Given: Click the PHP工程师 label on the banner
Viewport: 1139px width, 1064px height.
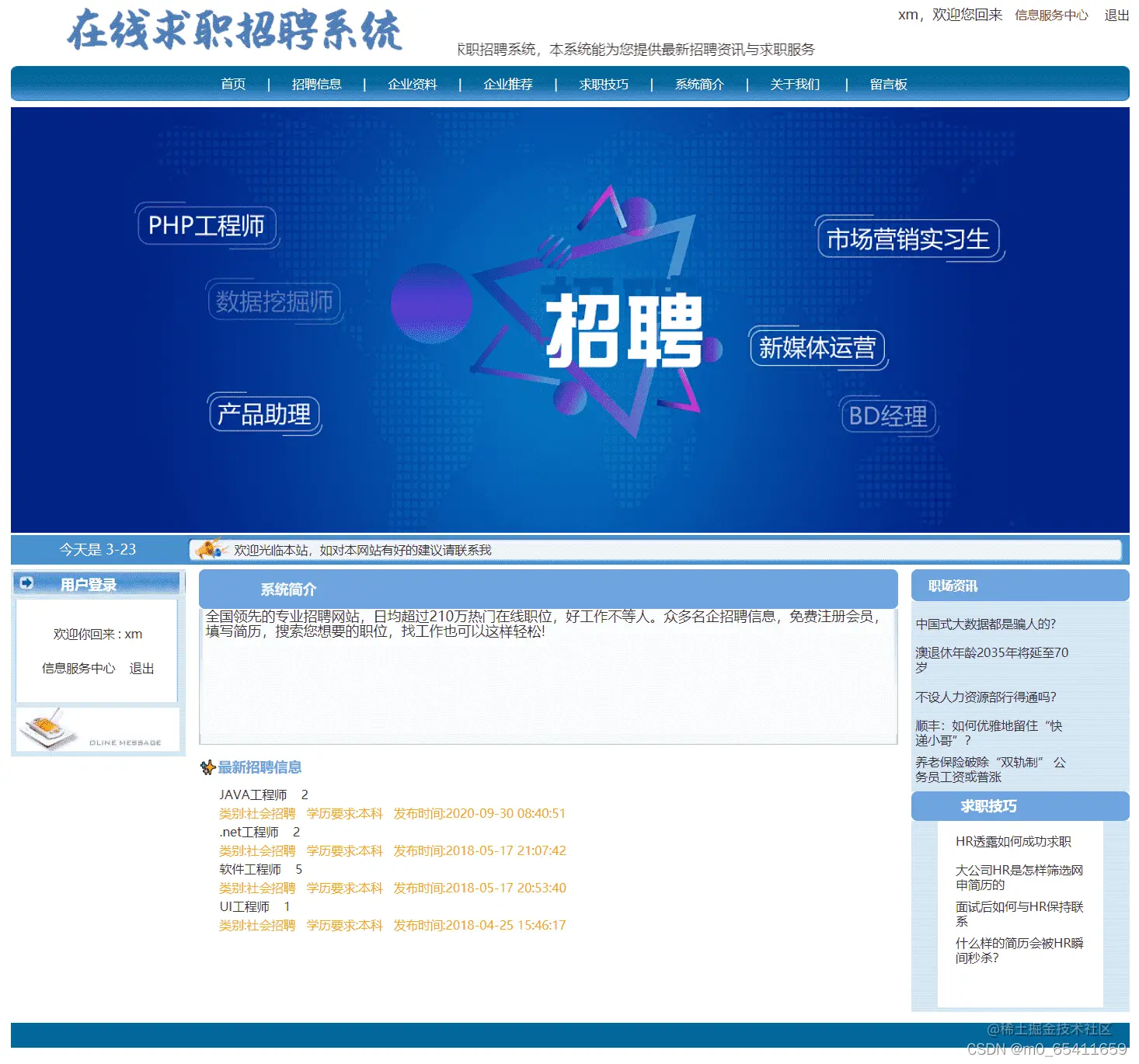Looking at the screenshot, I should coord(207,226).
